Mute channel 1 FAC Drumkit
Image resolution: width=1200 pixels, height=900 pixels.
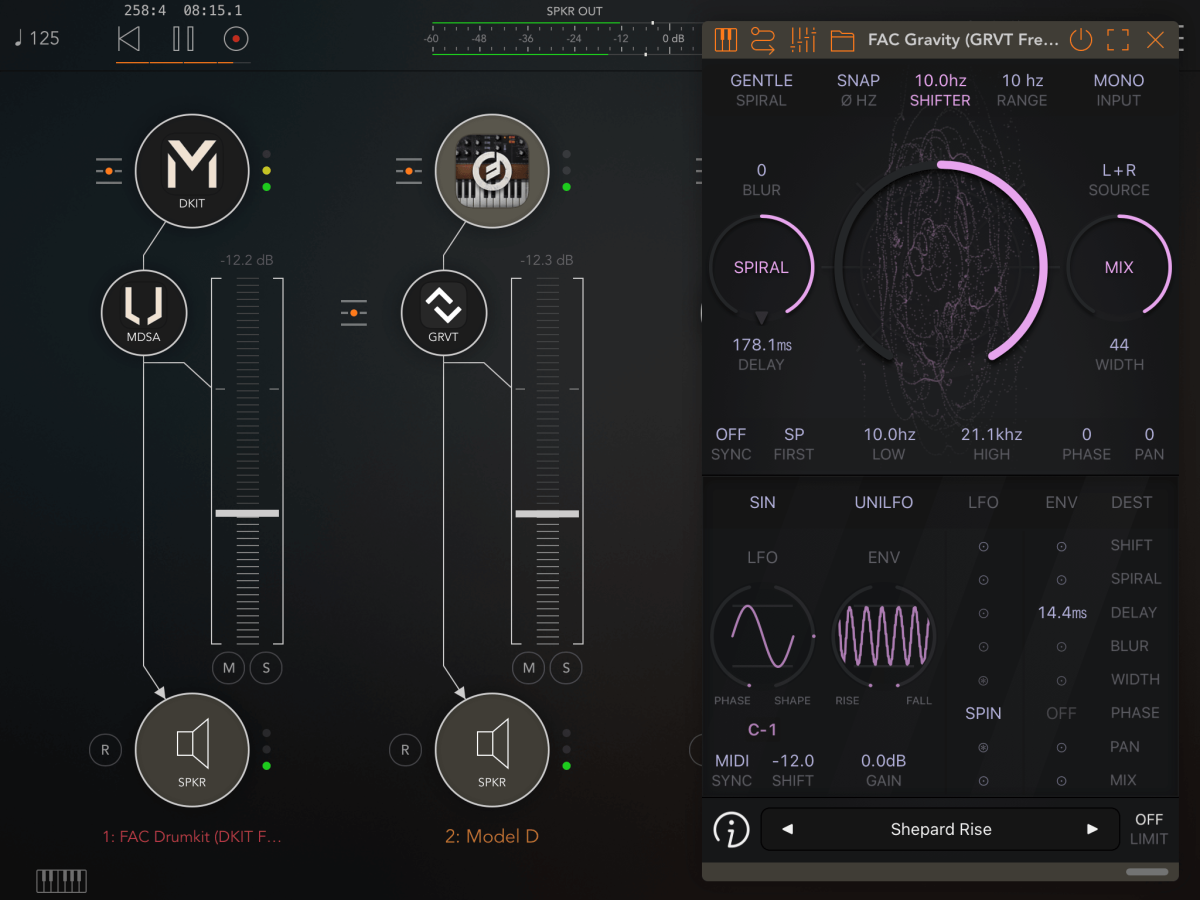[x=229, y=668]
